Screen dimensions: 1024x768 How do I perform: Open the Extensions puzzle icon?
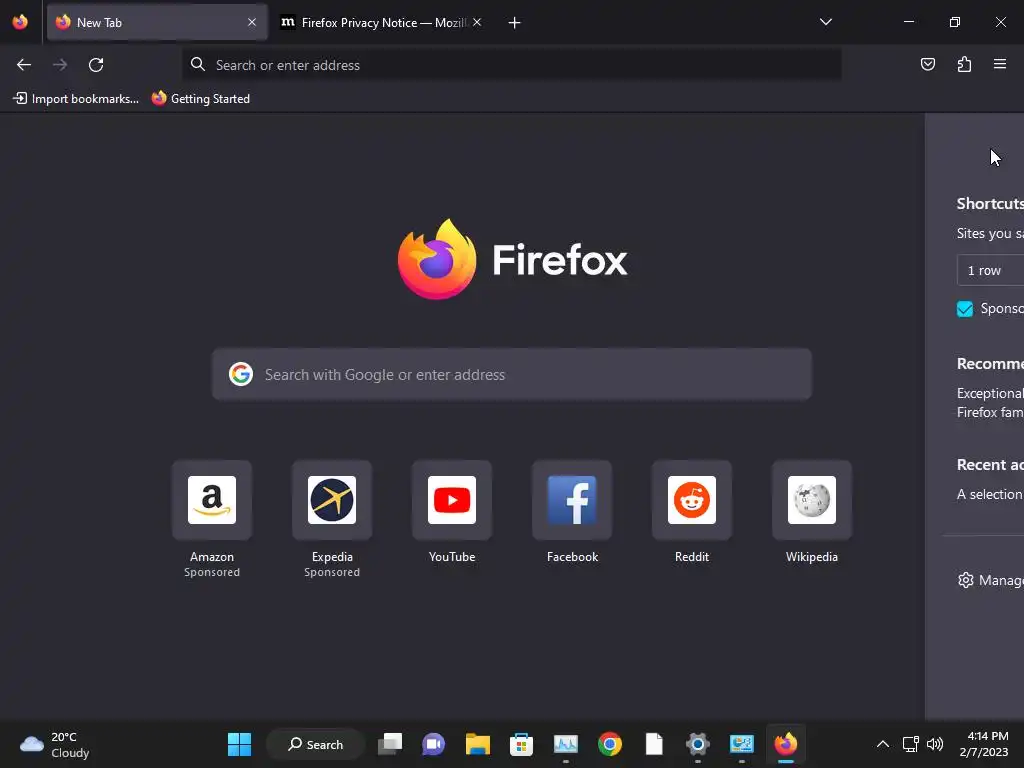pos(964,64)
